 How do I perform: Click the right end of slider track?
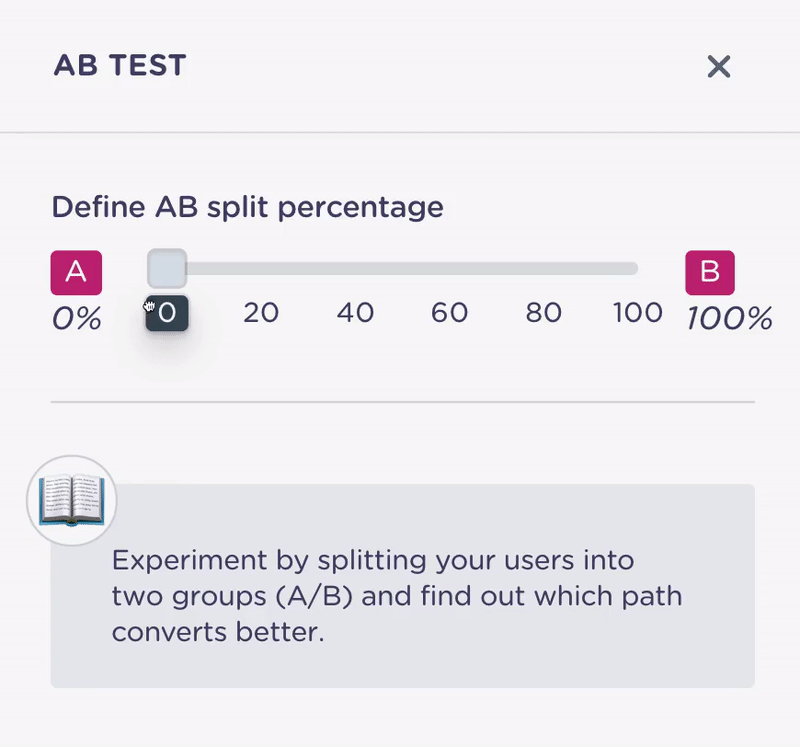[x=634, y=268]
